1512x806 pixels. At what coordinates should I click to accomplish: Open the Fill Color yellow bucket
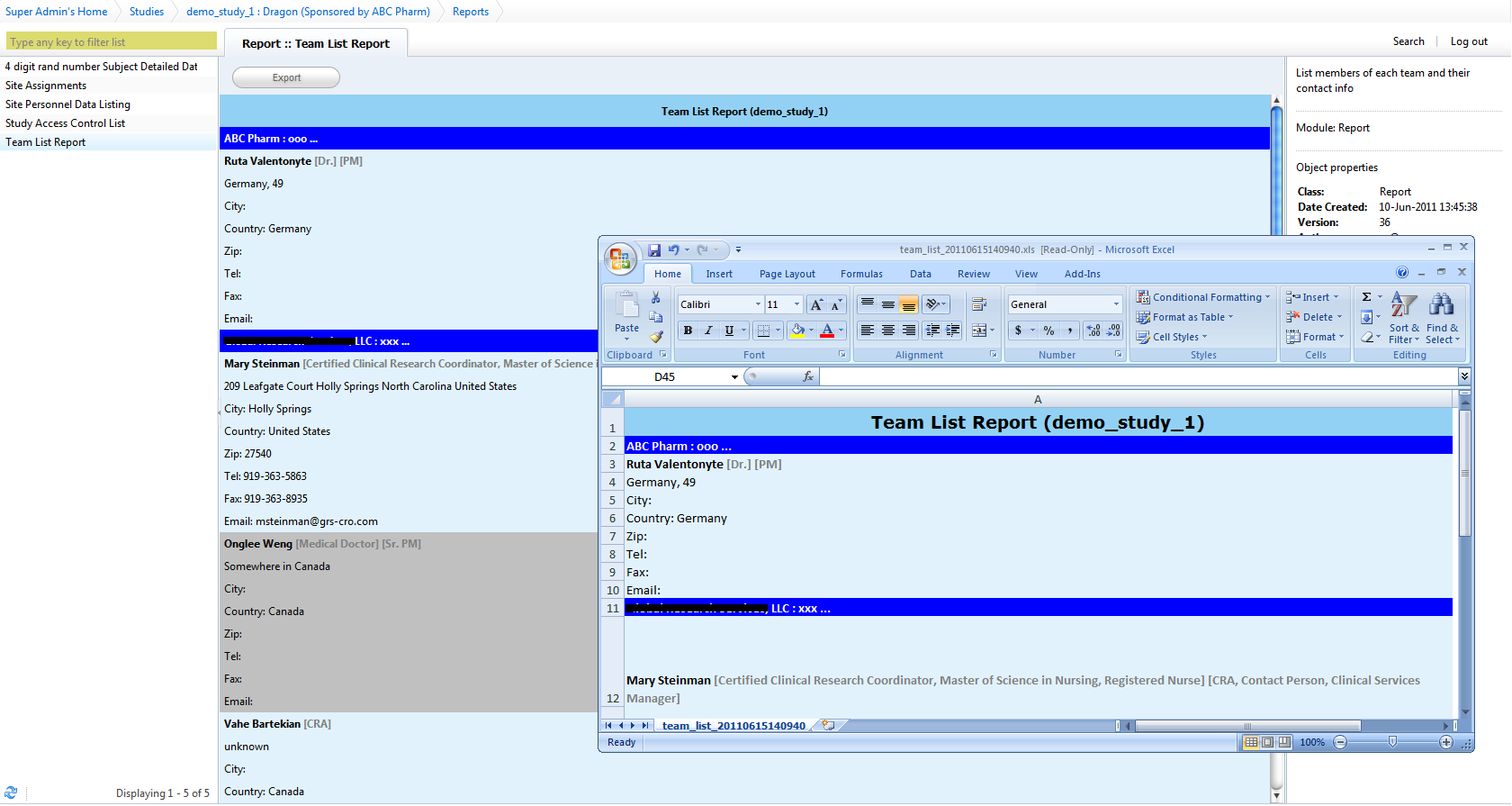[x=797, y=331]
